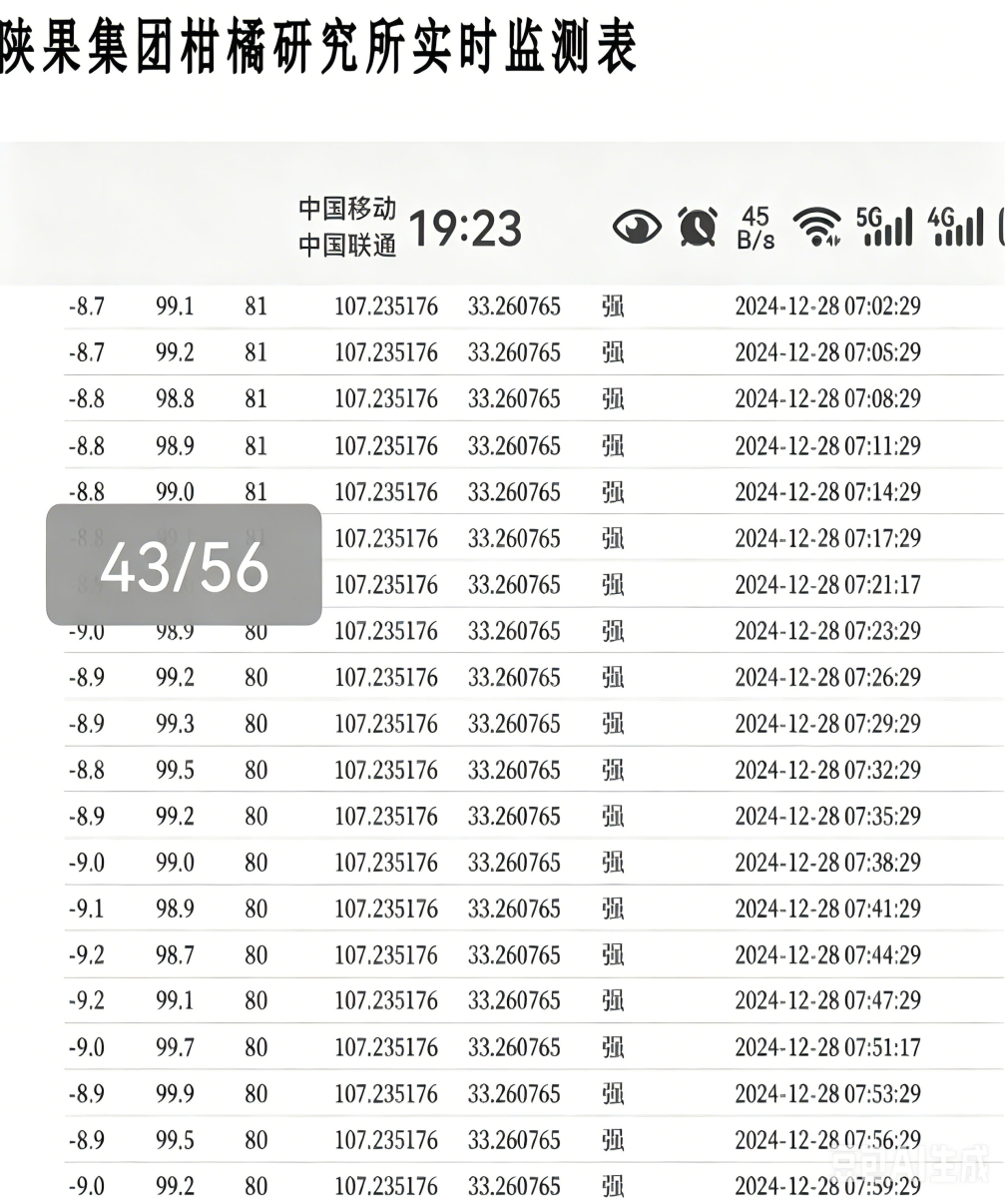
Task: Select timestamp 2024-12-28 07:21:17
Action: [827, 584]
